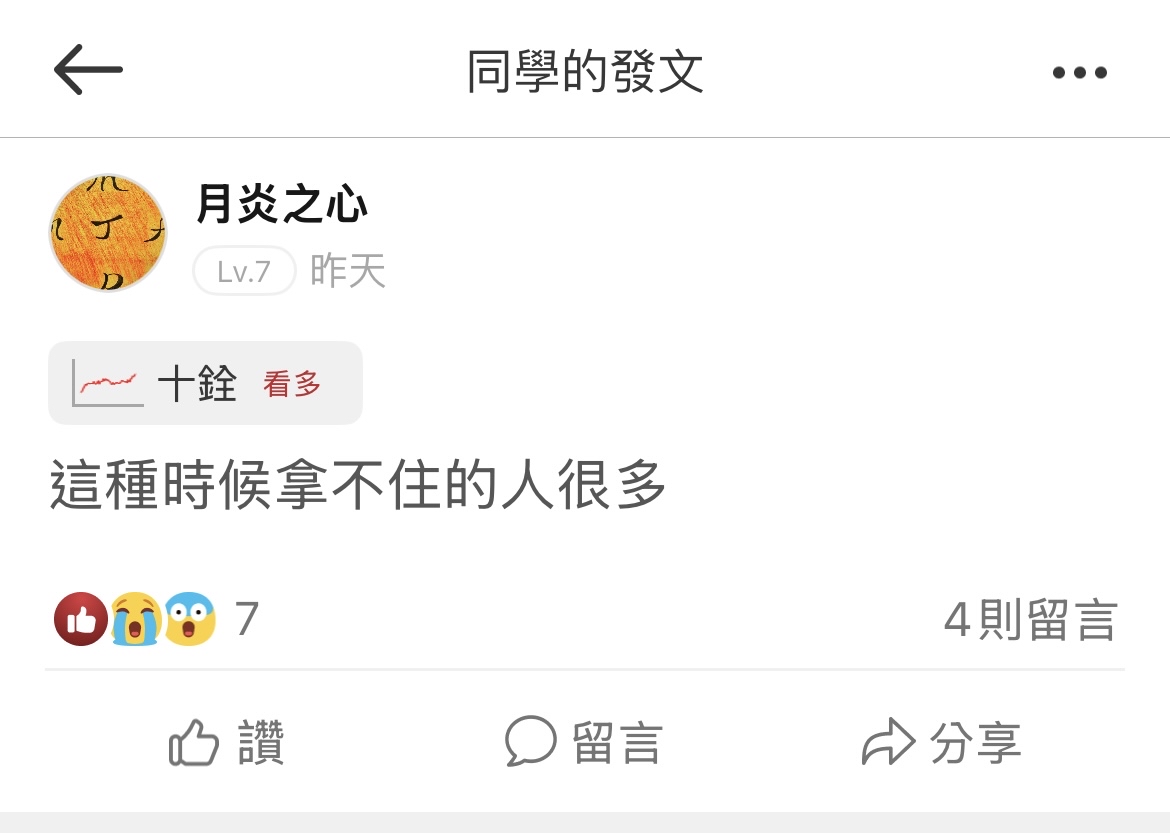View the 4則留言 comments list

pyautogui.click(x=1031, y=620)
